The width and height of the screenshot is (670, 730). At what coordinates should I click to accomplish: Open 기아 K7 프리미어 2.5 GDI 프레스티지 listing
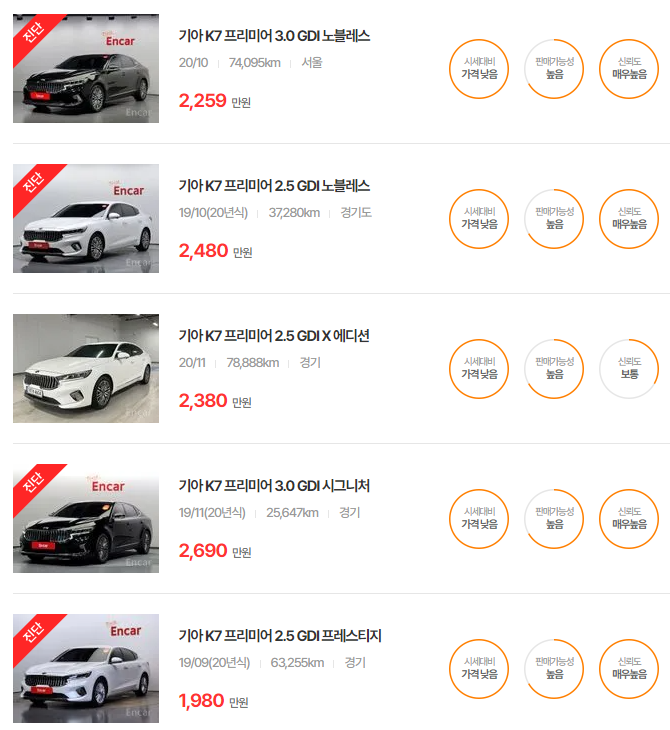click(280, 635)
